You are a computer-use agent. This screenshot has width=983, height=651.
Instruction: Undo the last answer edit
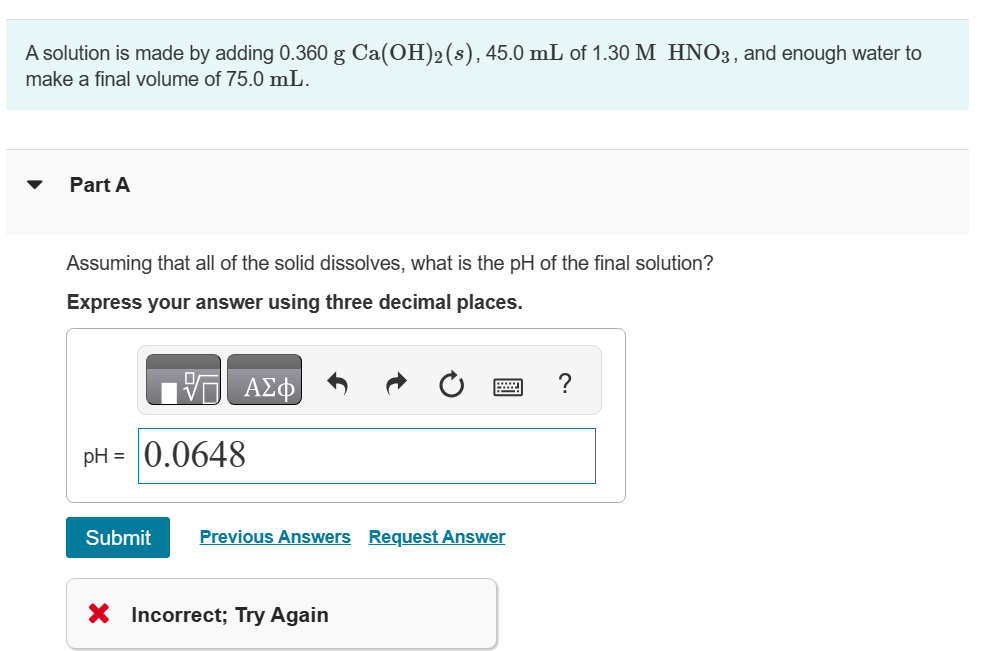(337, 381)
